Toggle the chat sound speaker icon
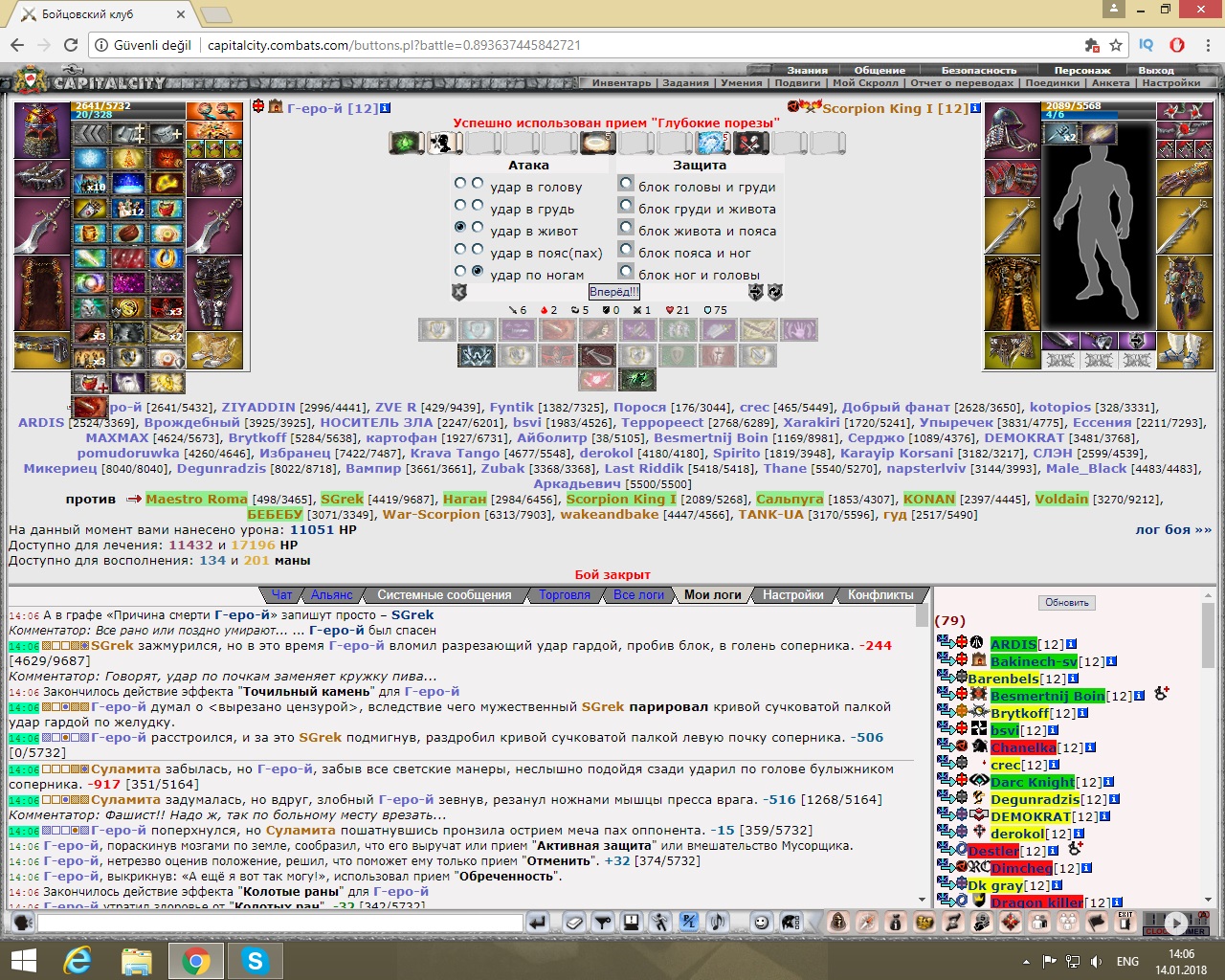 718,923
